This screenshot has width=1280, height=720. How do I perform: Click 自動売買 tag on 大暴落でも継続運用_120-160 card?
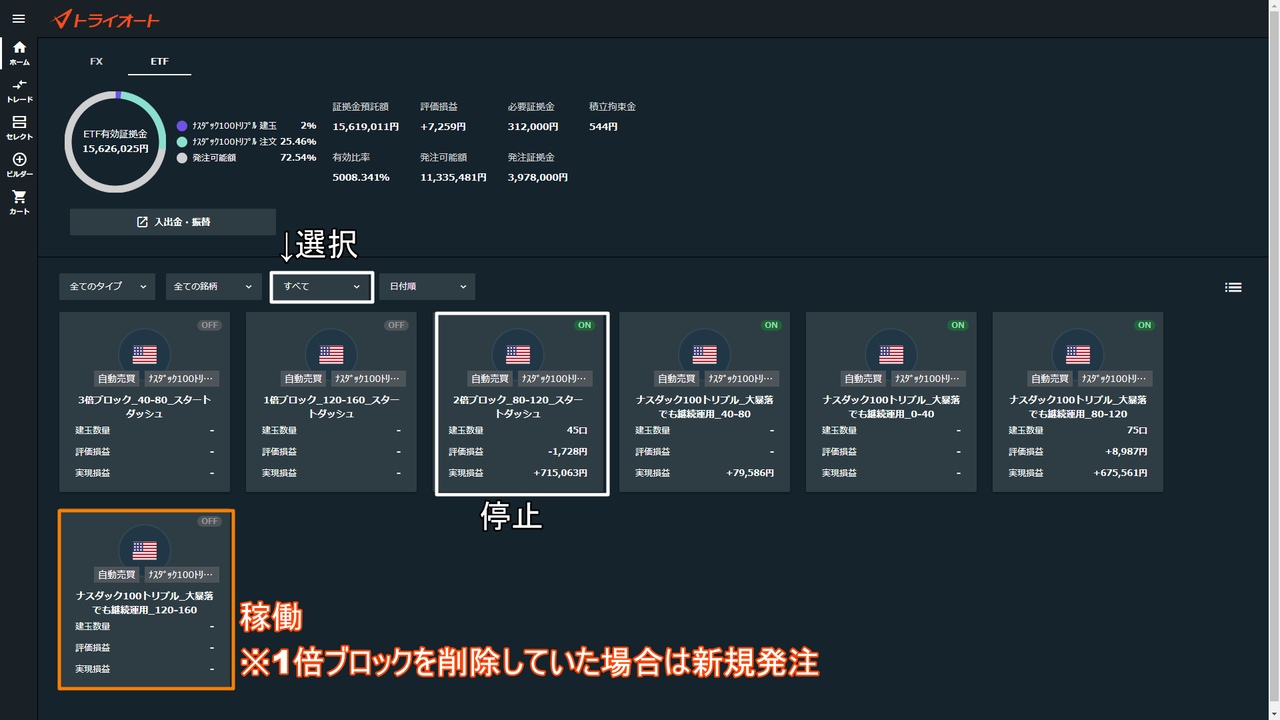(117, 575)
